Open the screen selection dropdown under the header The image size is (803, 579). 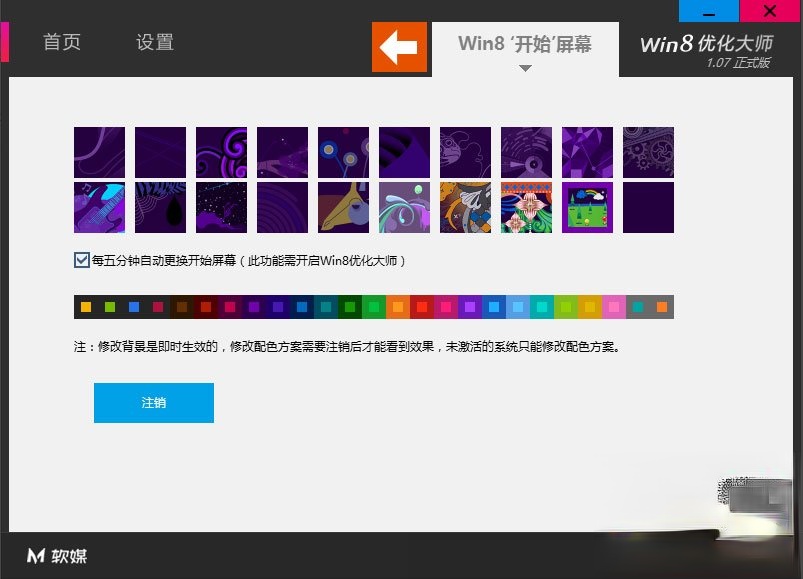(524, 67)
